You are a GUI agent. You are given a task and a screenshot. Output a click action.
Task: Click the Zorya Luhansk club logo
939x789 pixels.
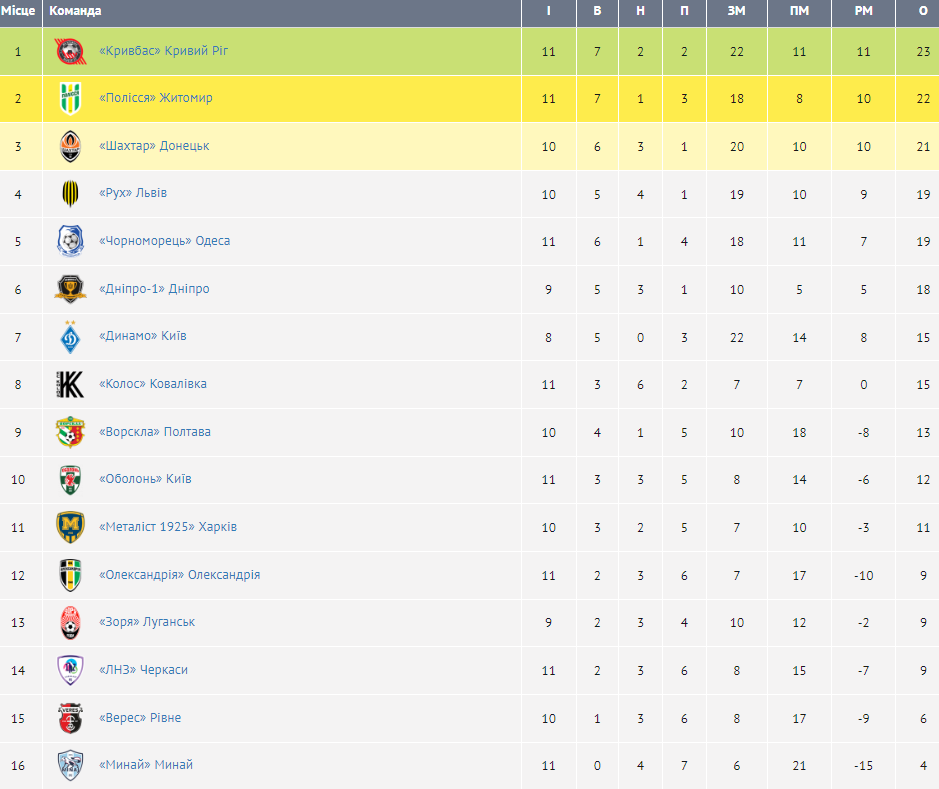coord(70,622)
